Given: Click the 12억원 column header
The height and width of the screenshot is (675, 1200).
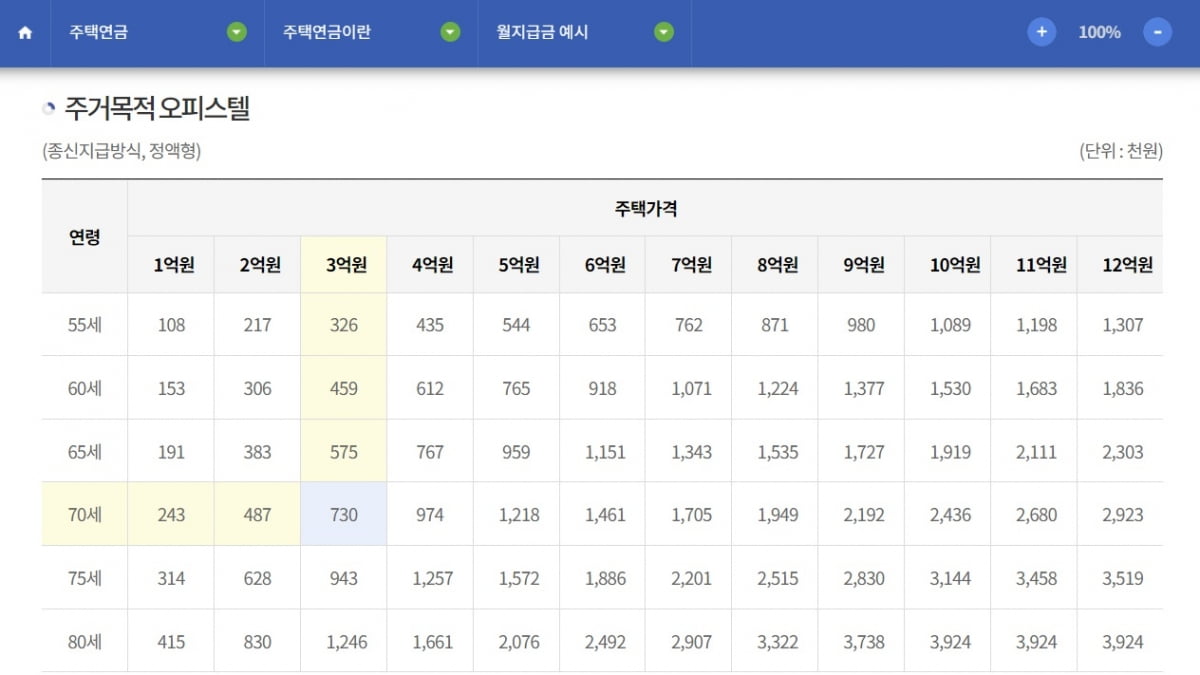Looking at the screenshot, I should pyautogui.click(x=1122, y=265).
